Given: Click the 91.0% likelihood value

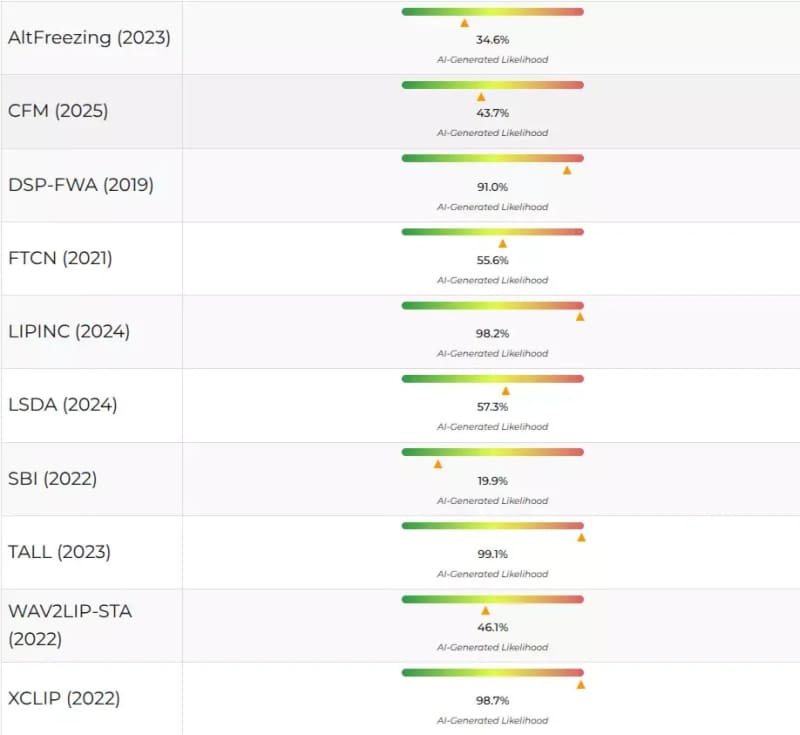Looking at the screenshot, I should click(492, 187).
